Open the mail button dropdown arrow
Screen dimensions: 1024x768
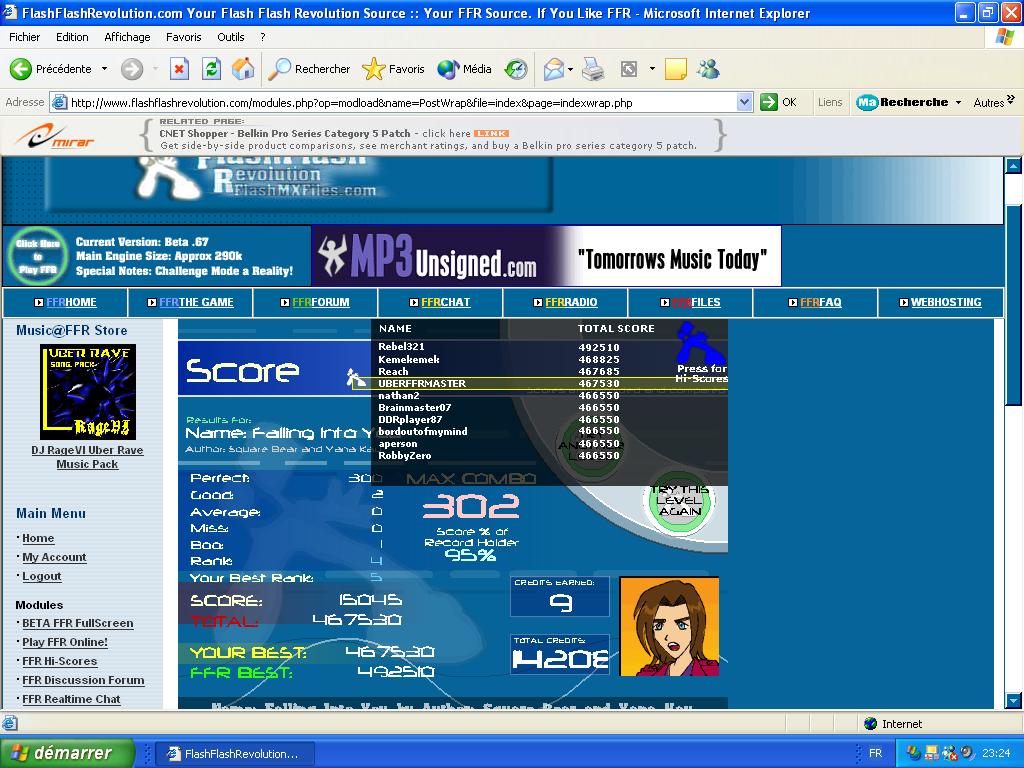[570, 69]
